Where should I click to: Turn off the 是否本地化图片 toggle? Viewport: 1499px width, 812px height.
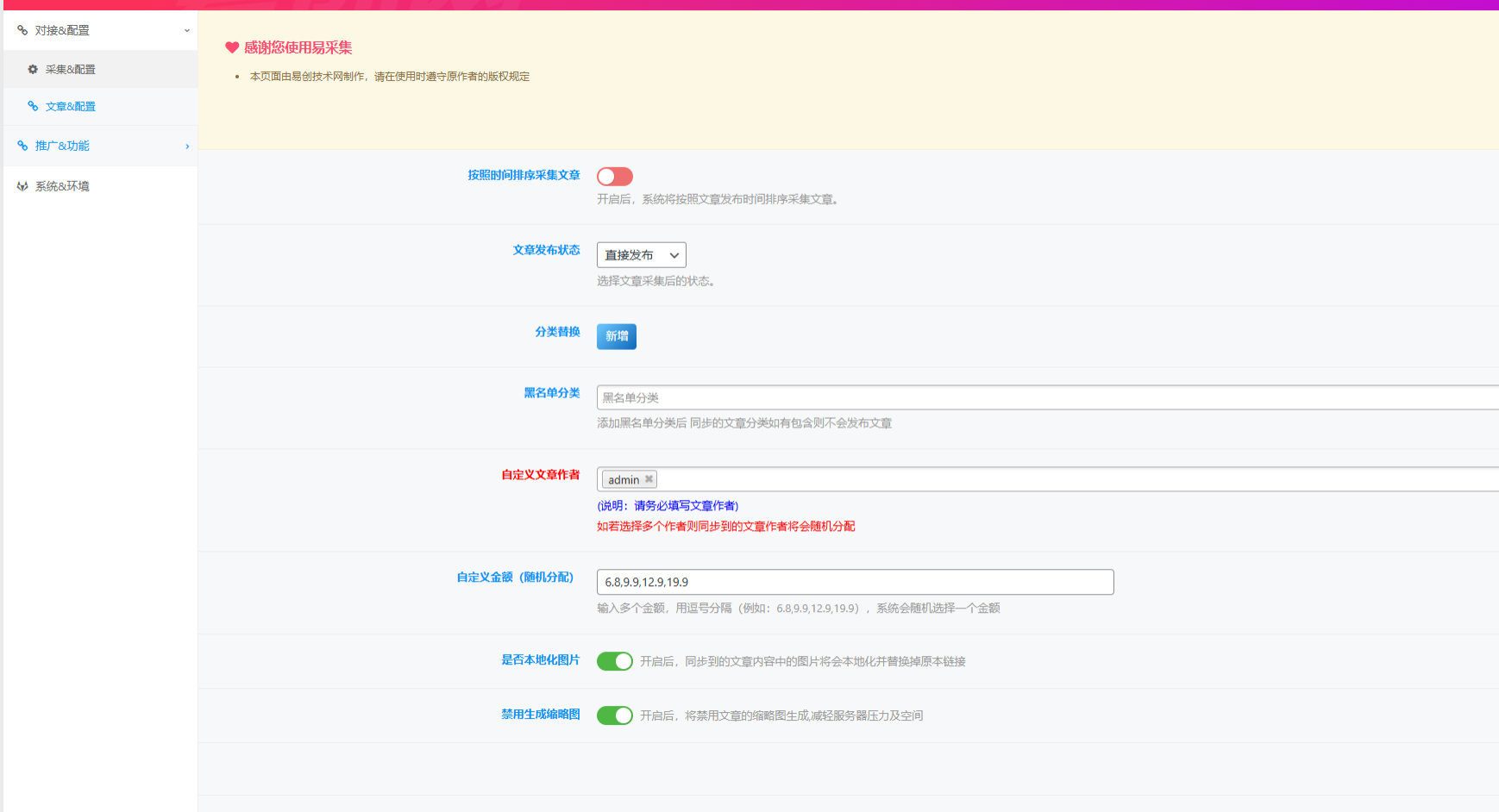(615, 661)
